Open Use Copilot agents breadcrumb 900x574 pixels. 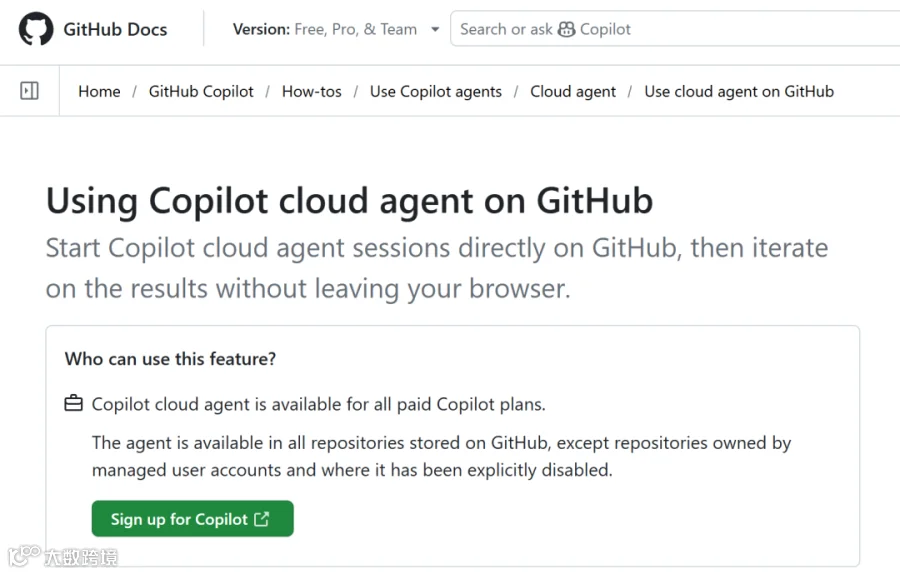pos(436,91)
